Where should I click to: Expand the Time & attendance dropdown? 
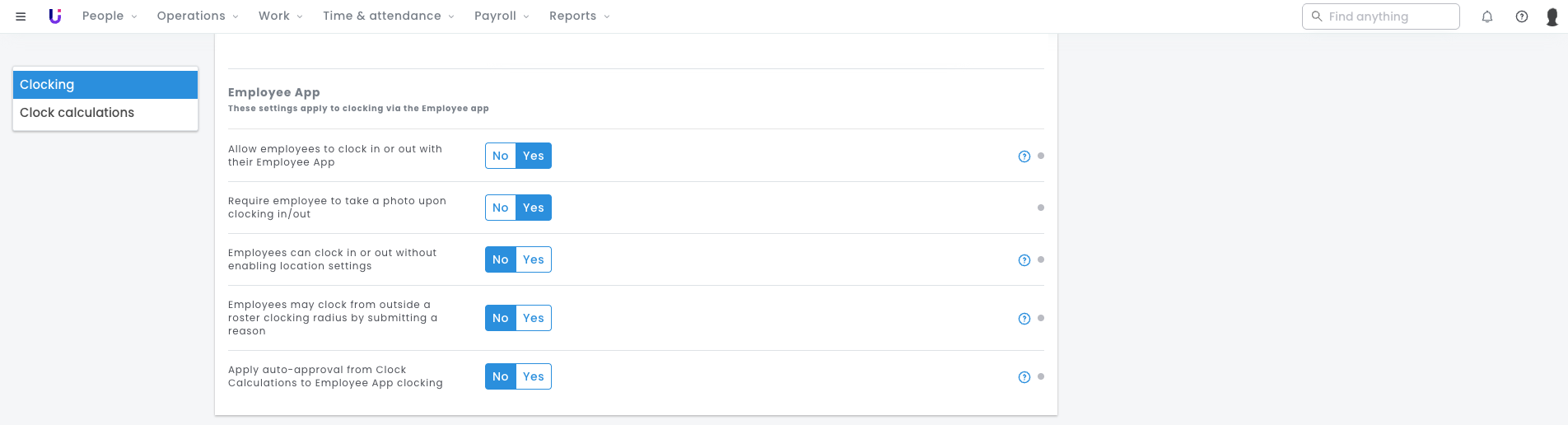389,16
